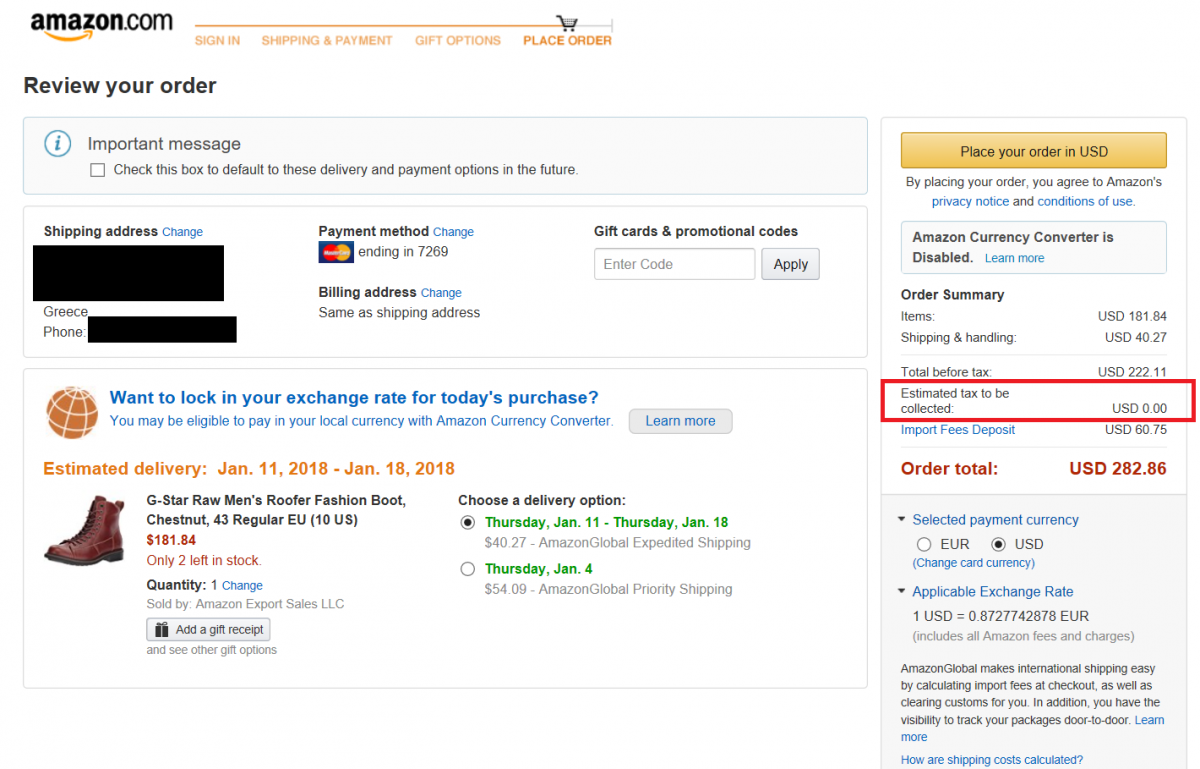Click the Mastercard payment card icon
The width and height of the screenshot is (1200, 769).
(336, 252)
